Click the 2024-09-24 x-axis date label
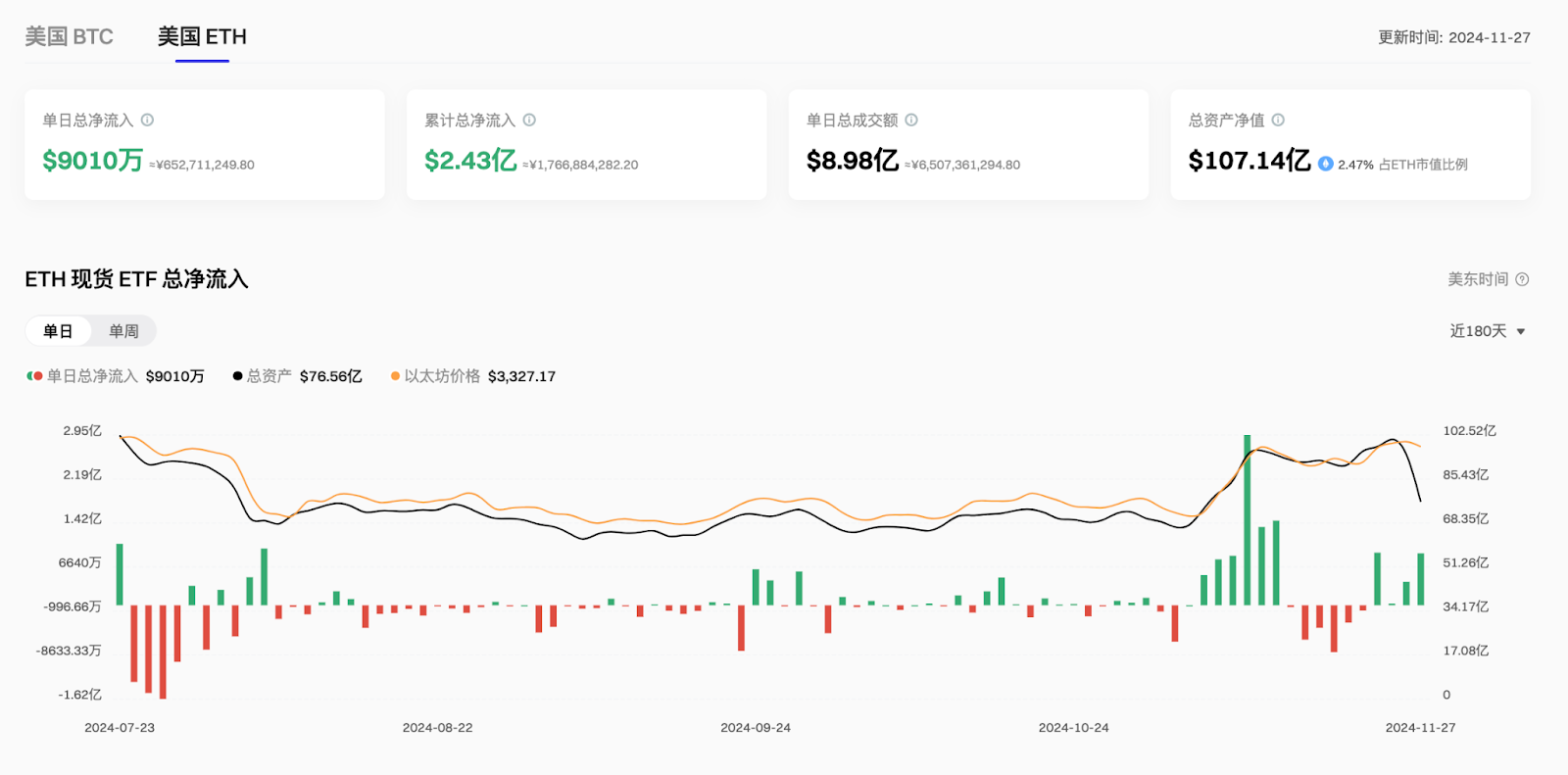This screenshot has width=1568, height=775. coord(755,728)
